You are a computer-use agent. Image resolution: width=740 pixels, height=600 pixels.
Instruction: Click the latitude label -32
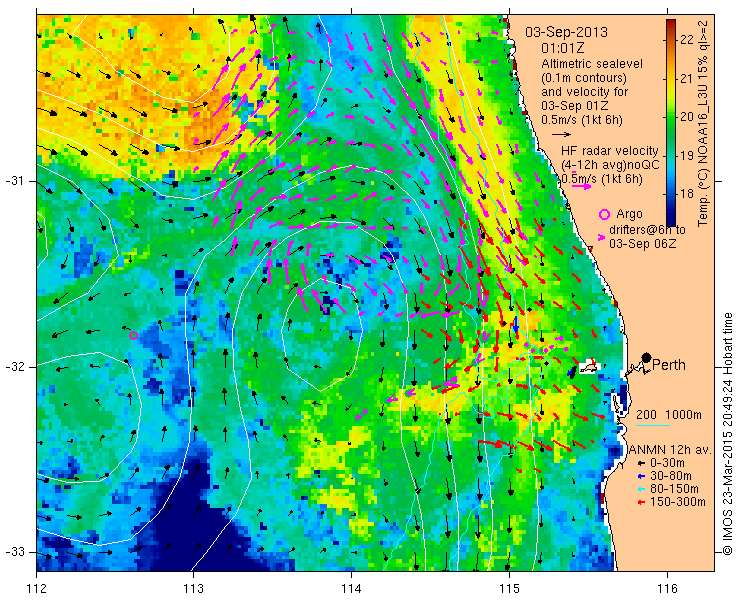pyautogui.click(x=14, y=367)
